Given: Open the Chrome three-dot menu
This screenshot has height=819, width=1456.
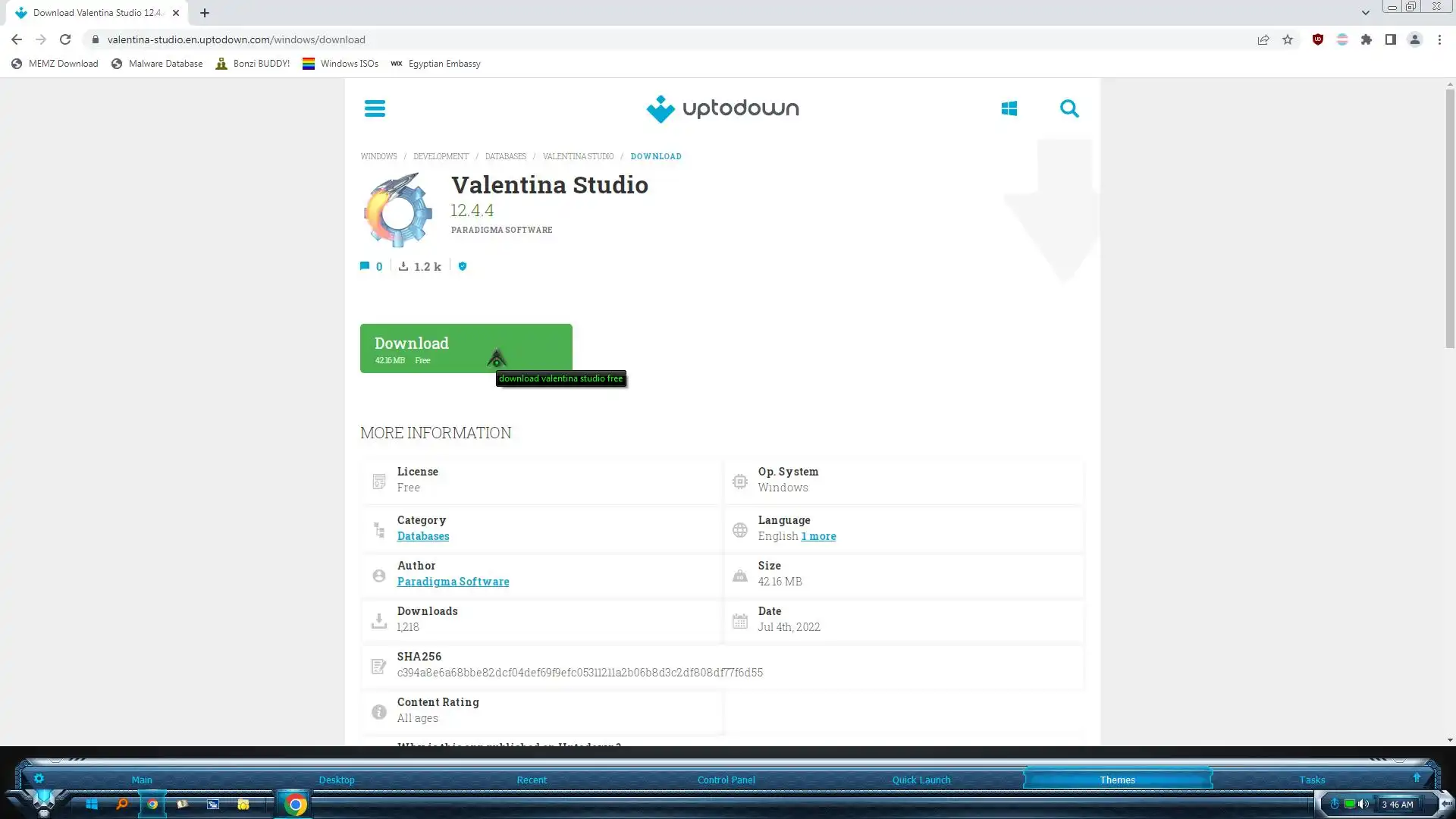Looking at the screenshot, I should (1439, 39).
